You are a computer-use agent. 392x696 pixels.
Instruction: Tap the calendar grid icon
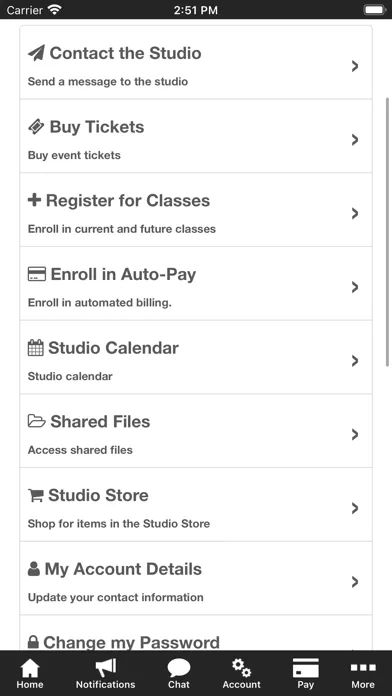coord(36,348)
